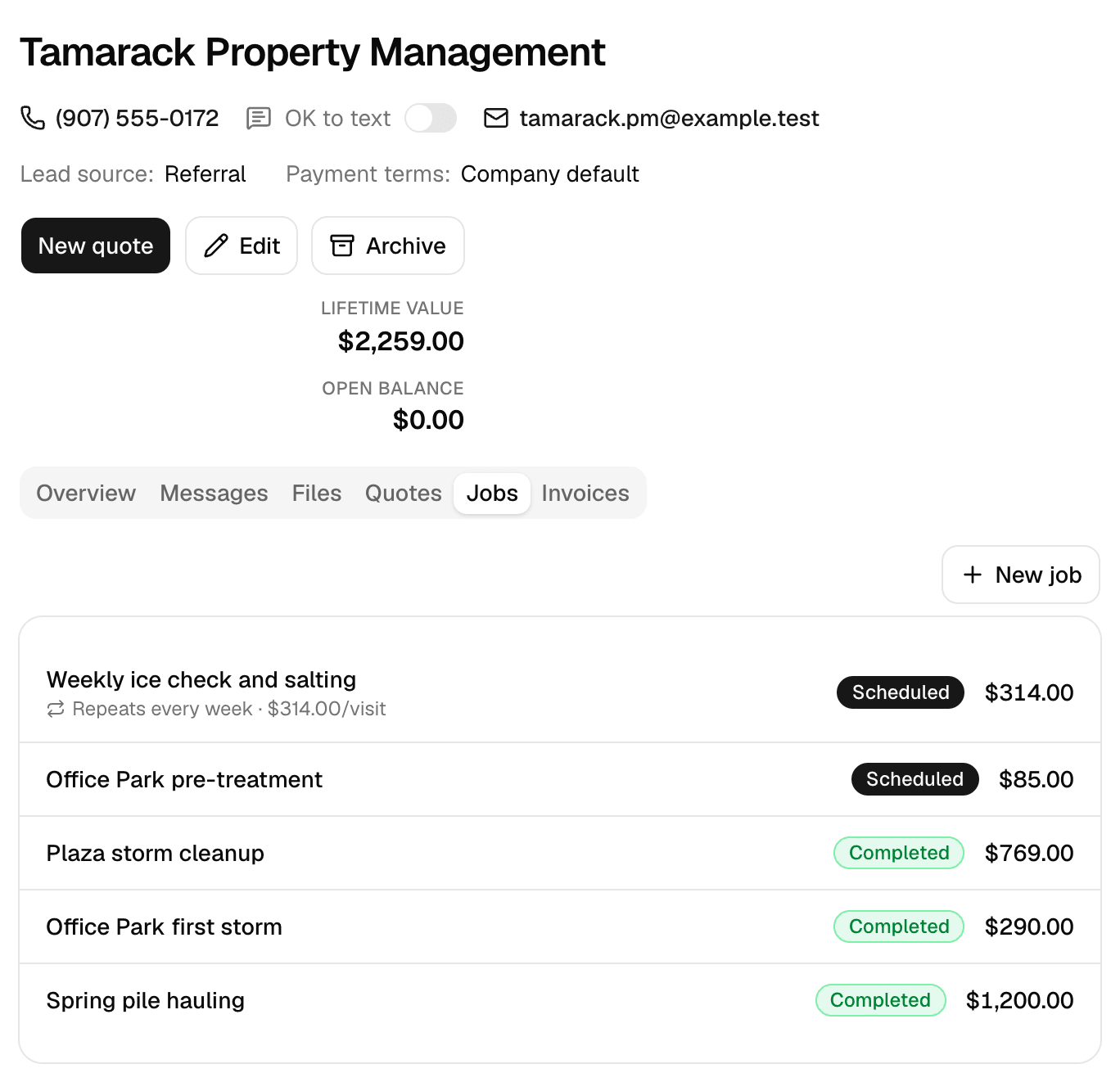The height and width of the screenshot is (1082, 1120).
Task: Select the Jobs tab
Action: click(492, 493)
